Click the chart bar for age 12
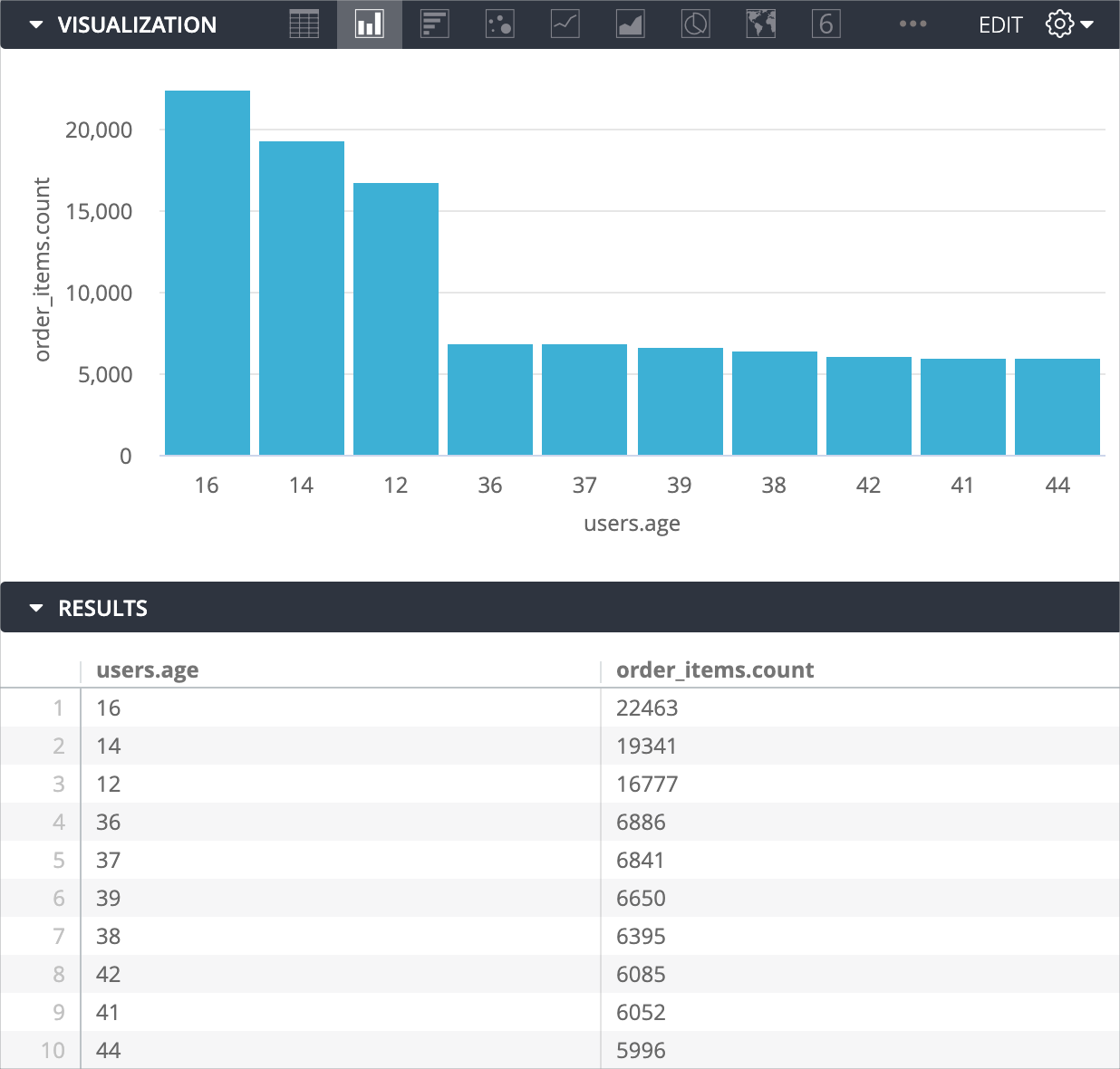Screen dimensions: 1120x1069 click(396, 319)
